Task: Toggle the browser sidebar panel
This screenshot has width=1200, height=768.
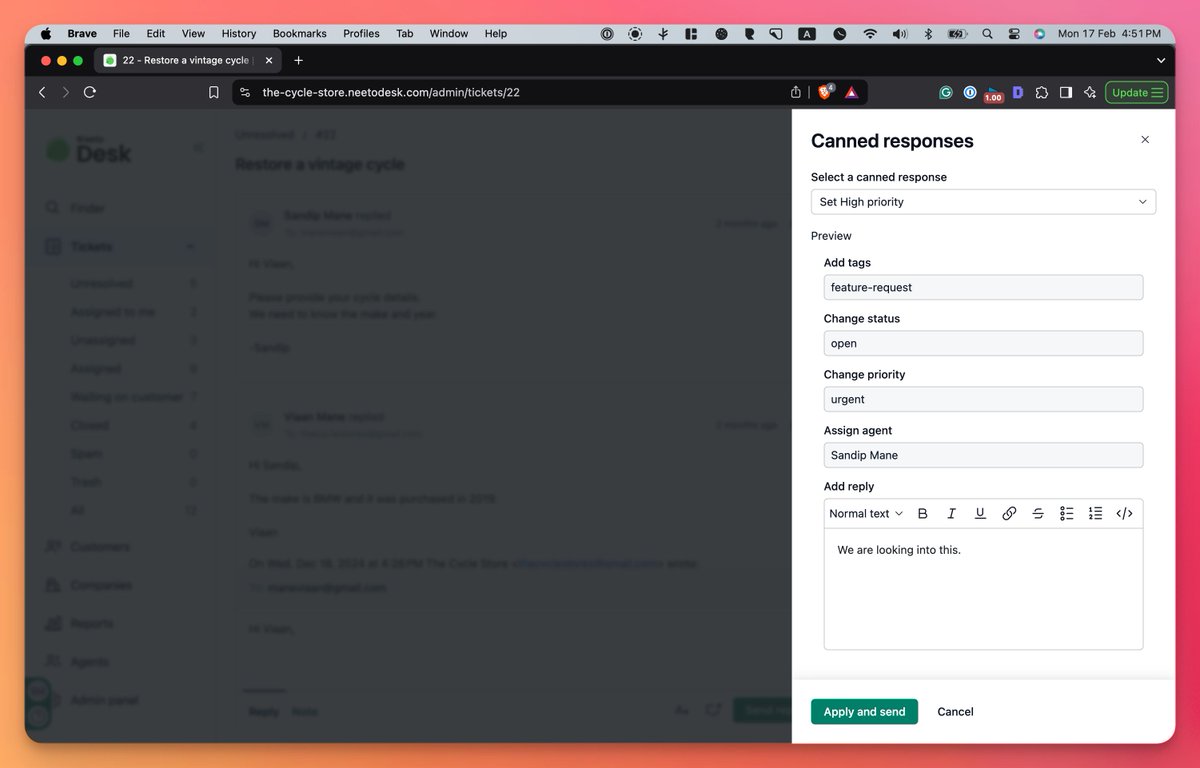Action: coord(1066,92)
